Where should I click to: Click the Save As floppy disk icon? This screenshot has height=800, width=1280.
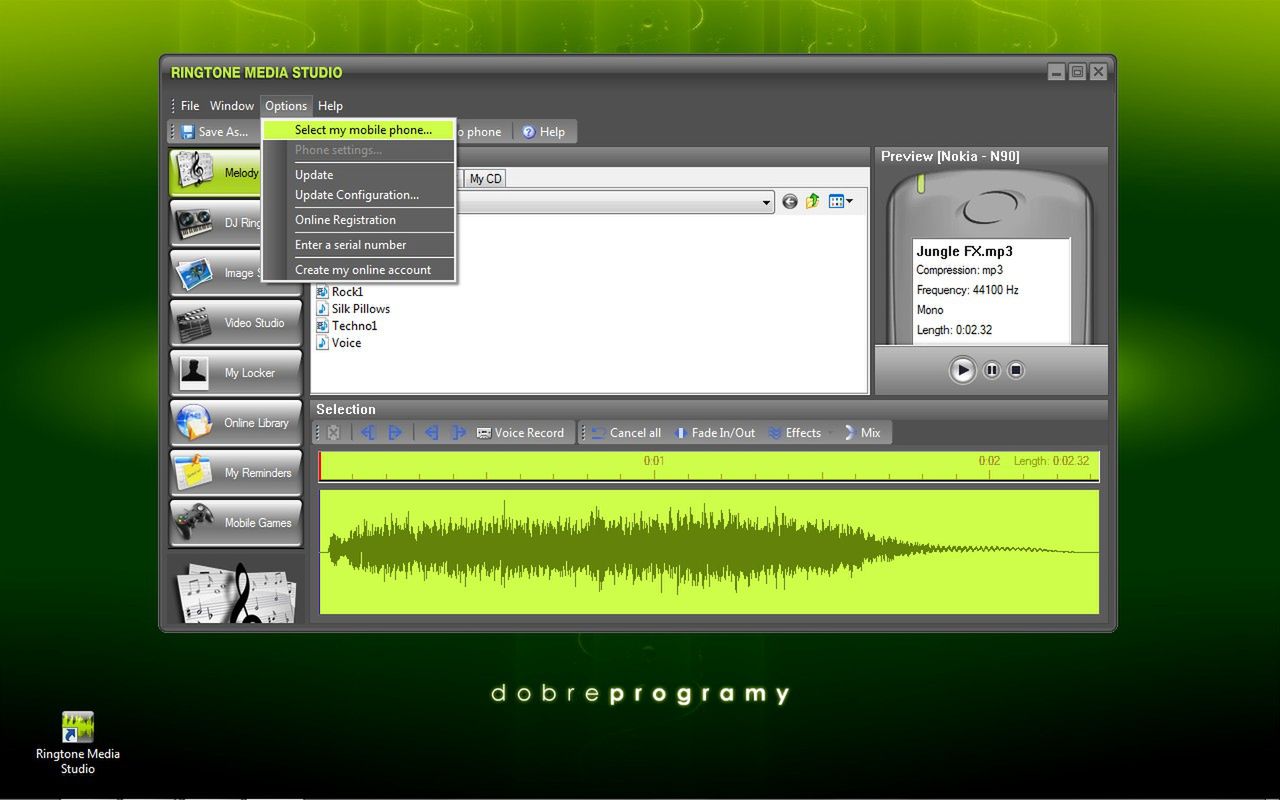tap(188, 131)
